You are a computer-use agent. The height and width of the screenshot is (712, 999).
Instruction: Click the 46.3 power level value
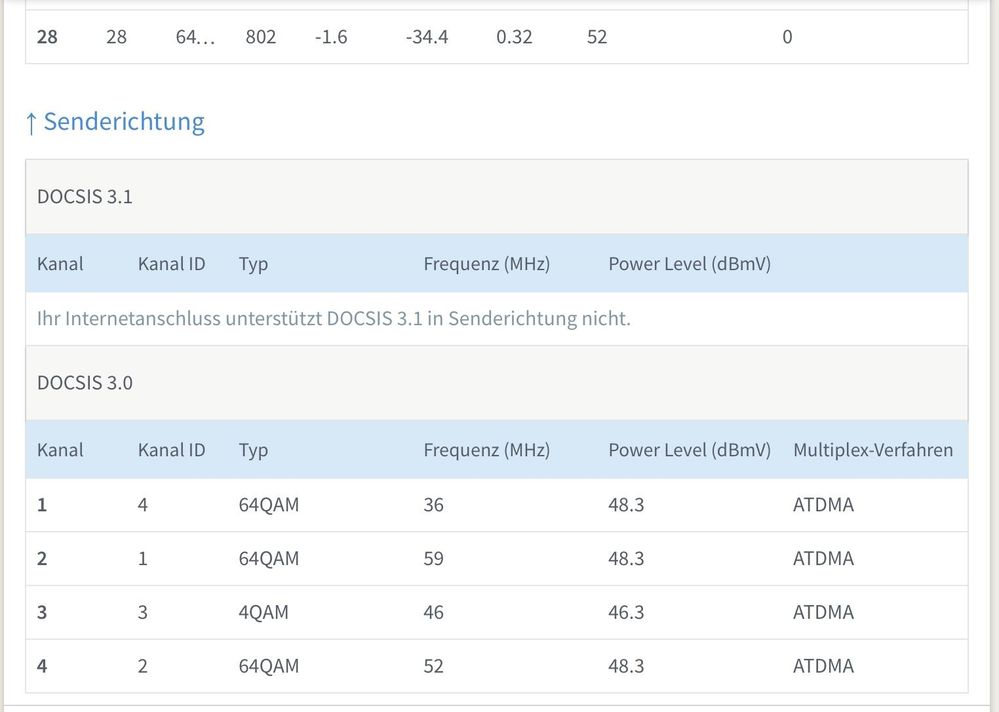[626, 612]
